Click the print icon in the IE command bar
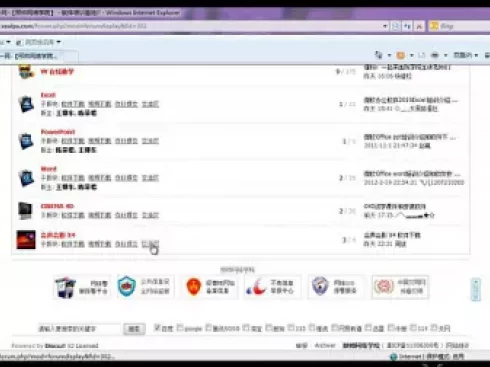 point(435,55)
